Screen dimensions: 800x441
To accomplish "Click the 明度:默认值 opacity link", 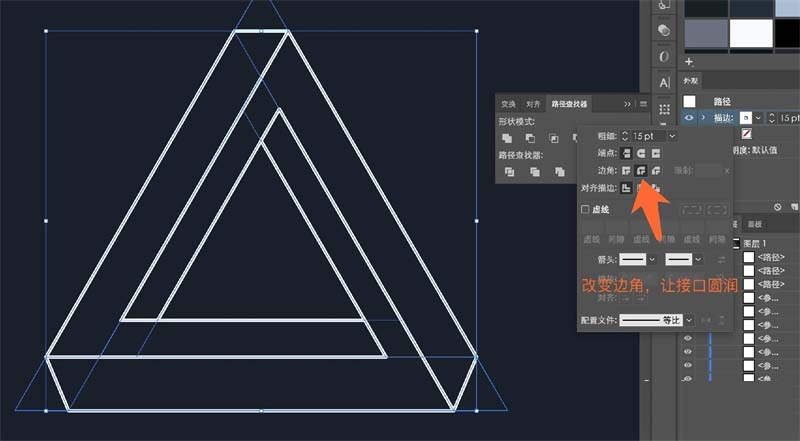I will [753, 150].
